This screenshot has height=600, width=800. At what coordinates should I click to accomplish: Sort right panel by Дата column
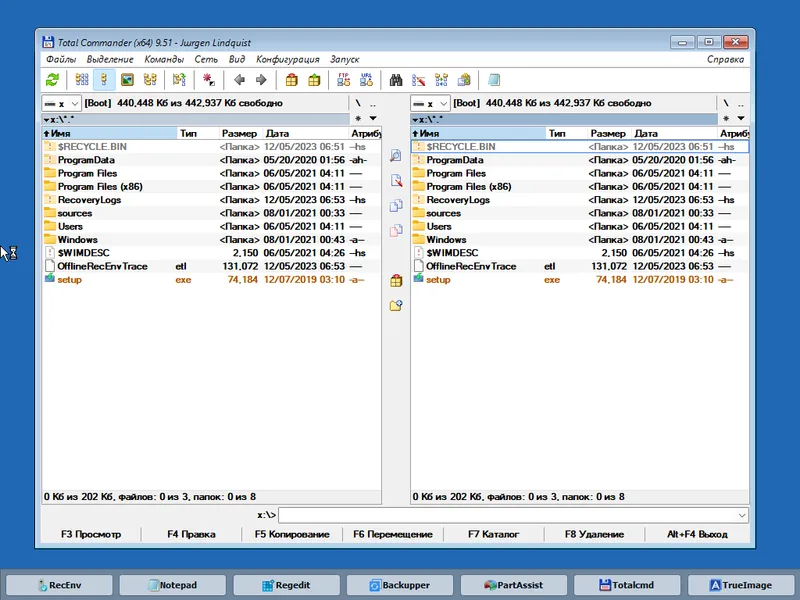(673, 133)
